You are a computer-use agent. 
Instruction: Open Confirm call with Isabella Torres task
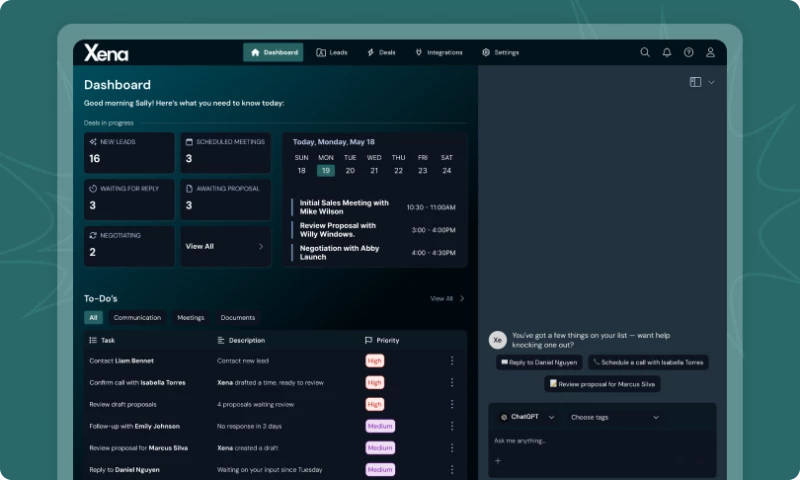[276, 383]
